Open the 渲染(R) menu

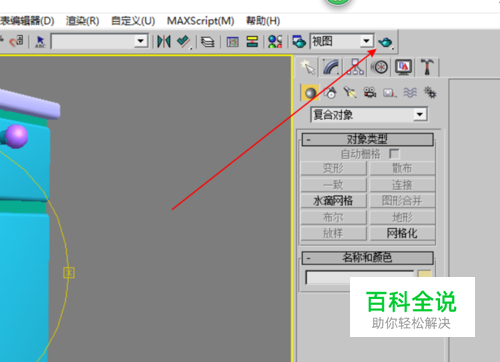pos(82,21)
